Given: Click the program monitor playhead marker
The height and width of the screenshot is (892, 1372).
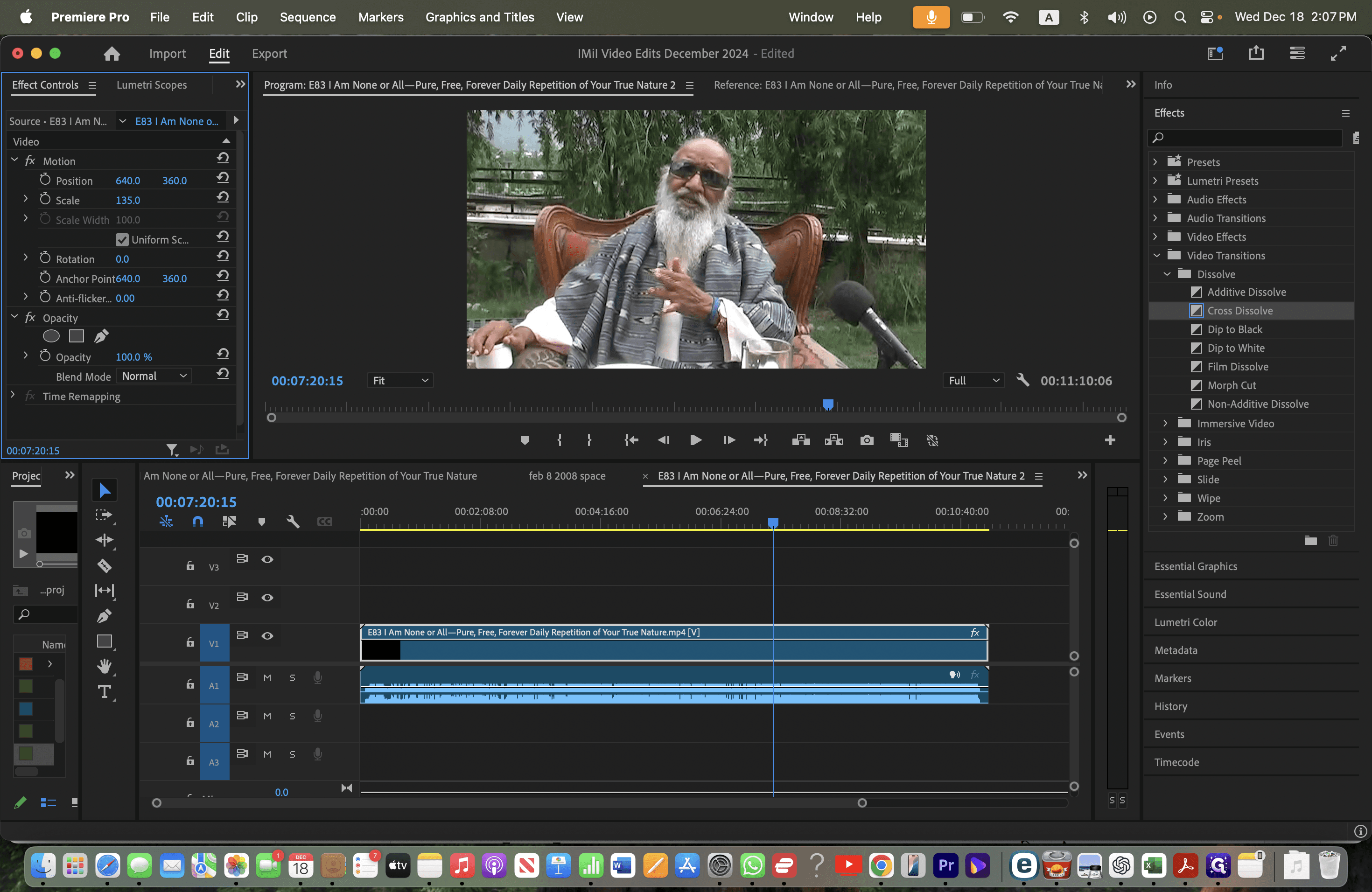Looking at the screenshot, I should click(828, 404).
